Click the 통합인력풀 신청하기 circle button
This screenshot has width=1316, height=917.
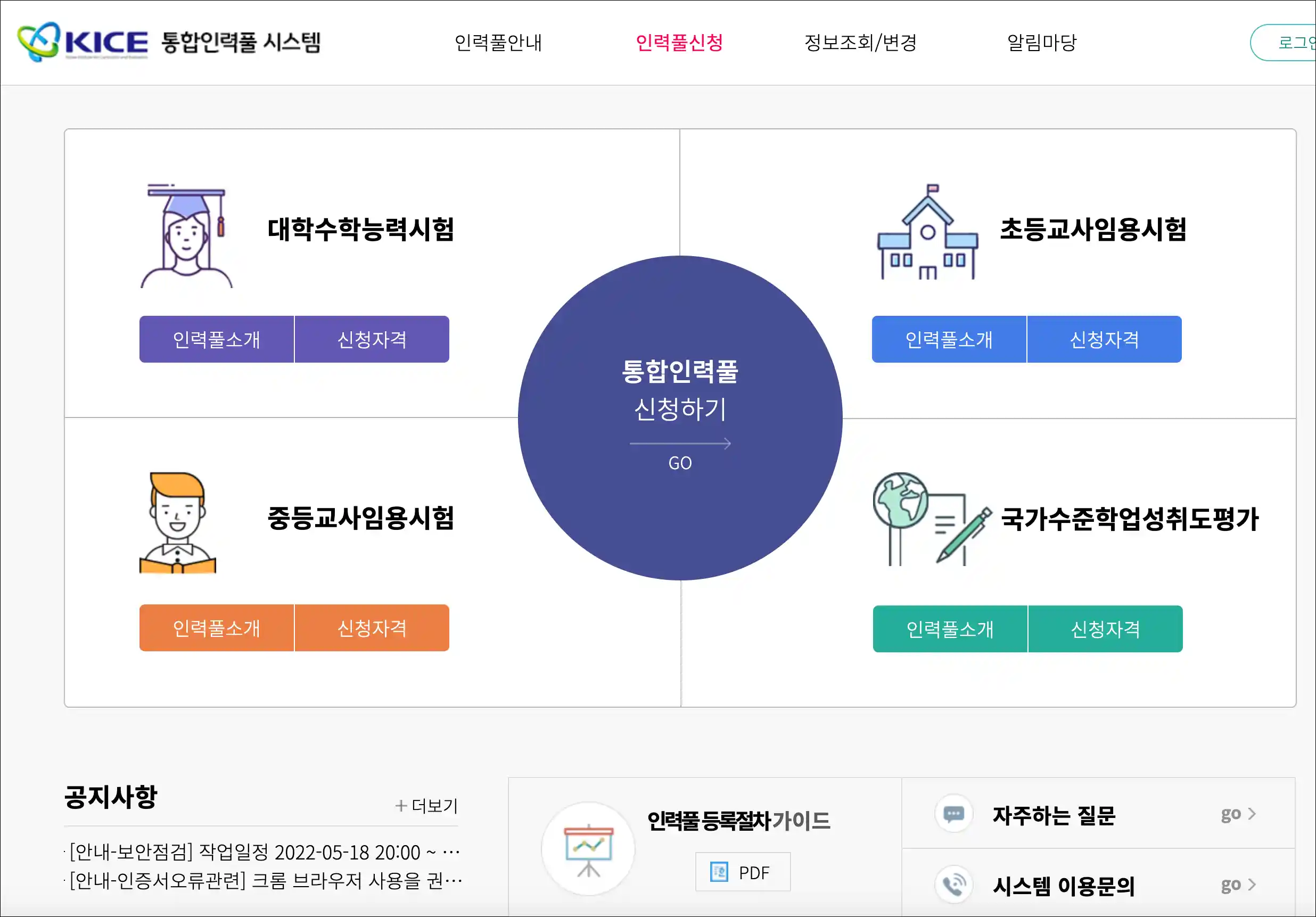click(680, 418)
